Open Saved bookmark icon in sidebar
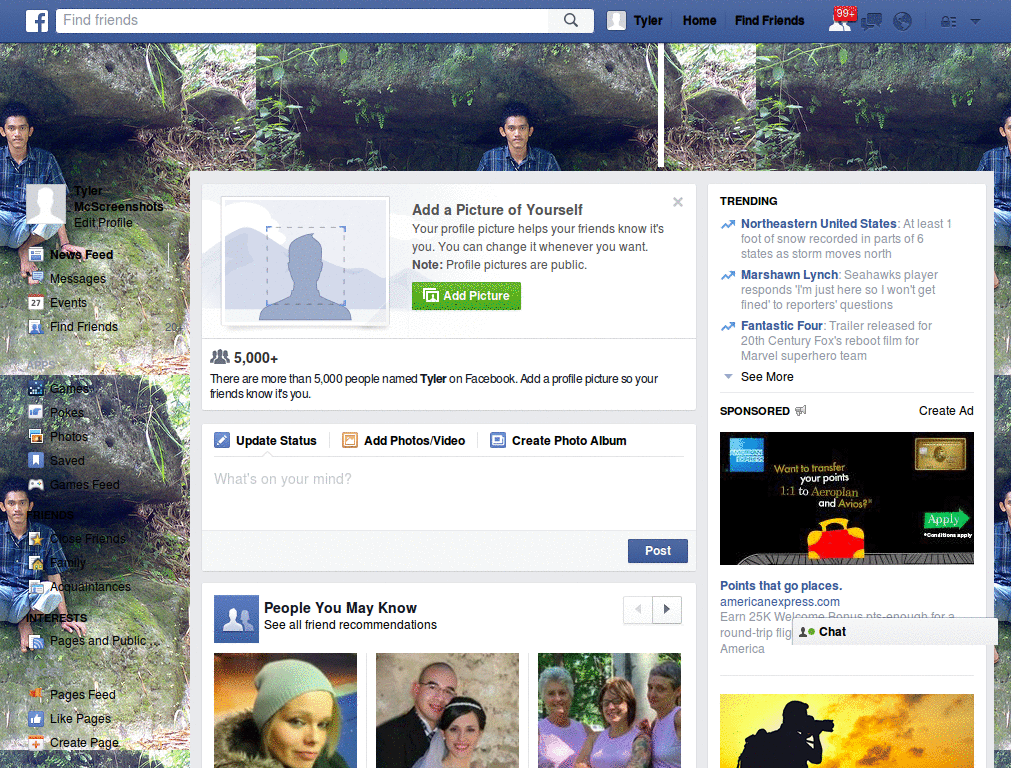 pyautogui.click(x=36, y=460)
